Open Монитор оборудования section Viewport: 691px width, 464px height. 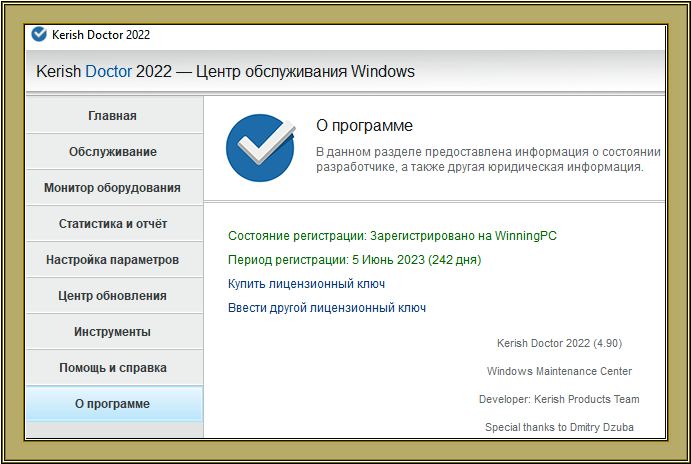pos(114,188)
